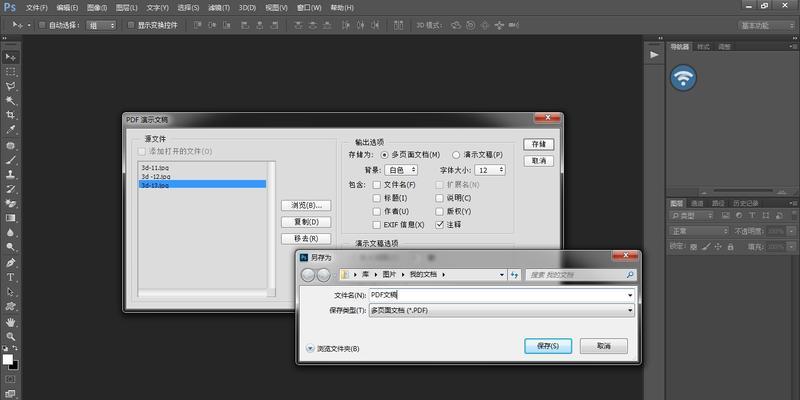
Task: Enable the 自动选择 checkbox
Action: (x=42, y=25)
